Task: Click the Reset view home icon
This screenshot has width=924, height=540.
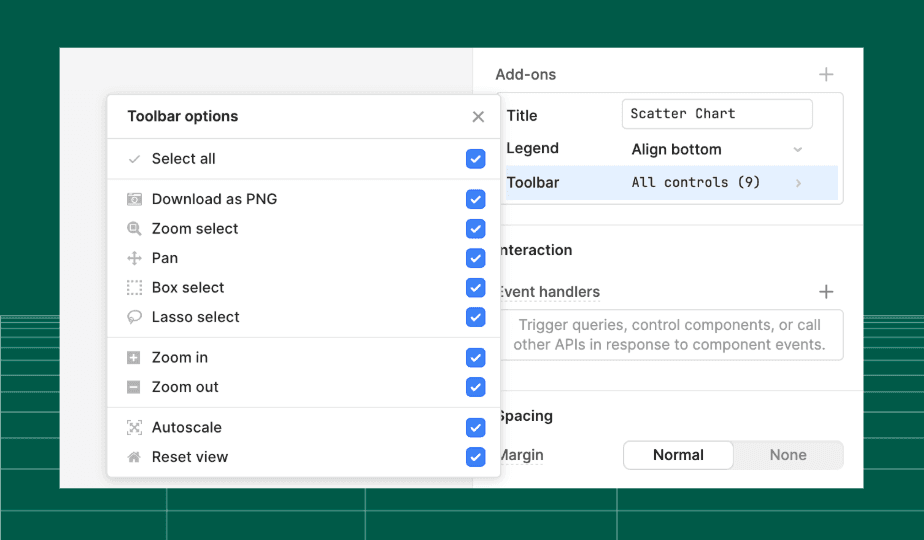Action: (x=134, y=457)
